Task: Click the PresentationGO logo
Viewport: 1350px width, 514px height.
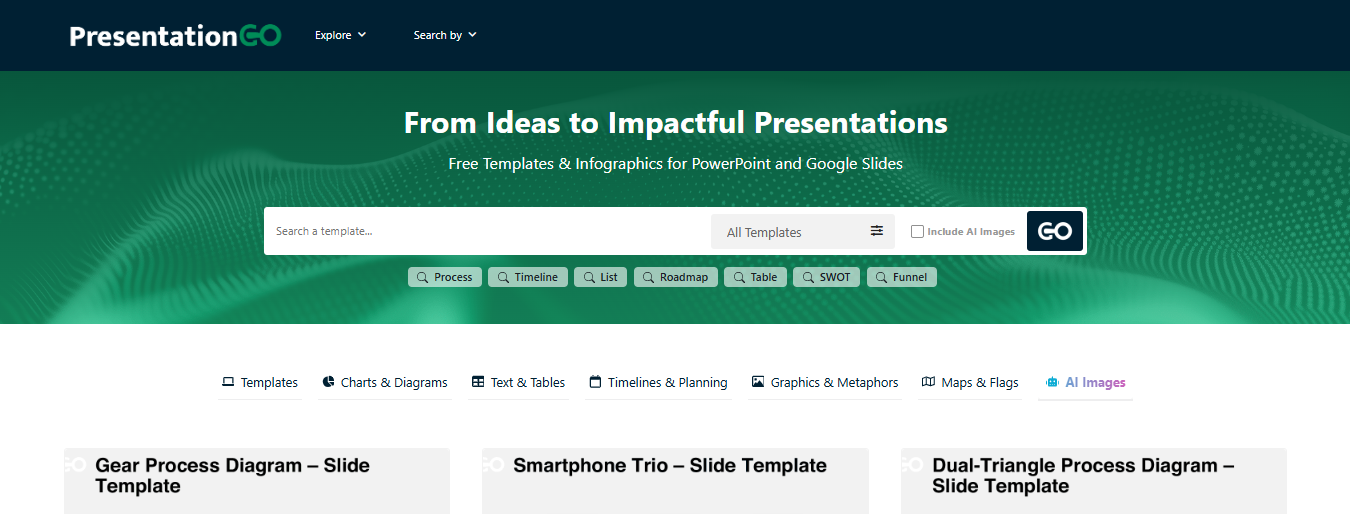Action: (176, 35)
